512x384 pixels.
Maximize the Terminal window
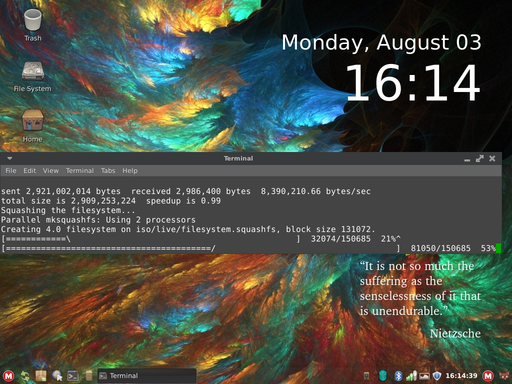480,159
